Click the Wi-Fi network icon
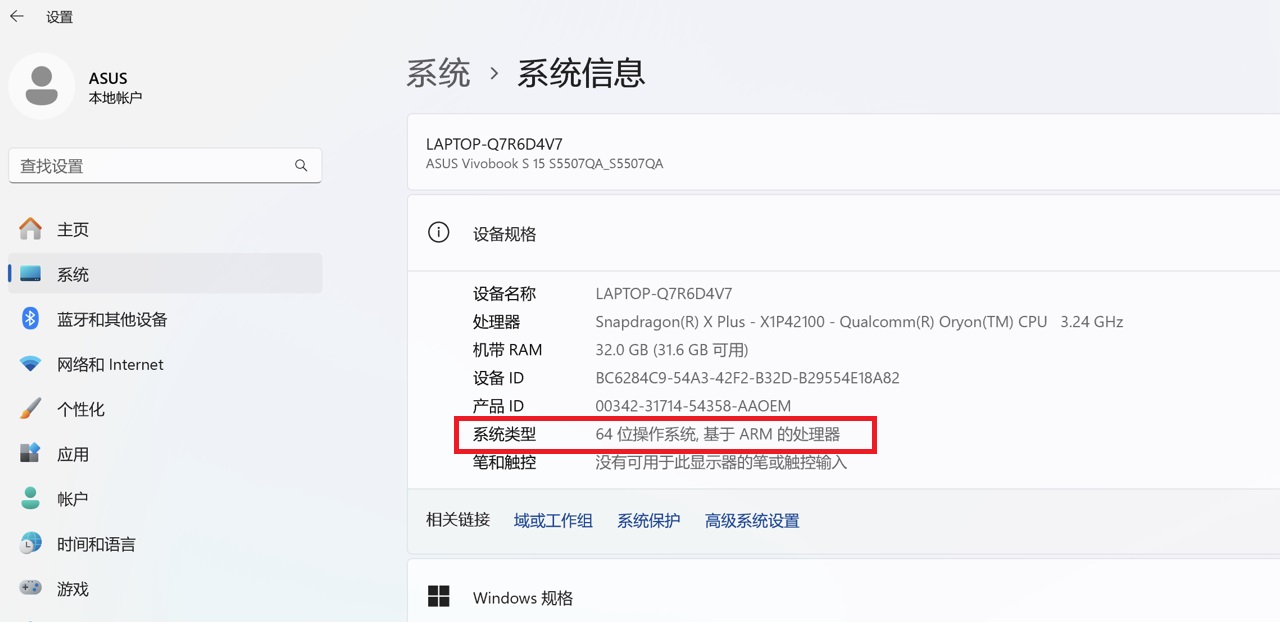 (31, 364)
